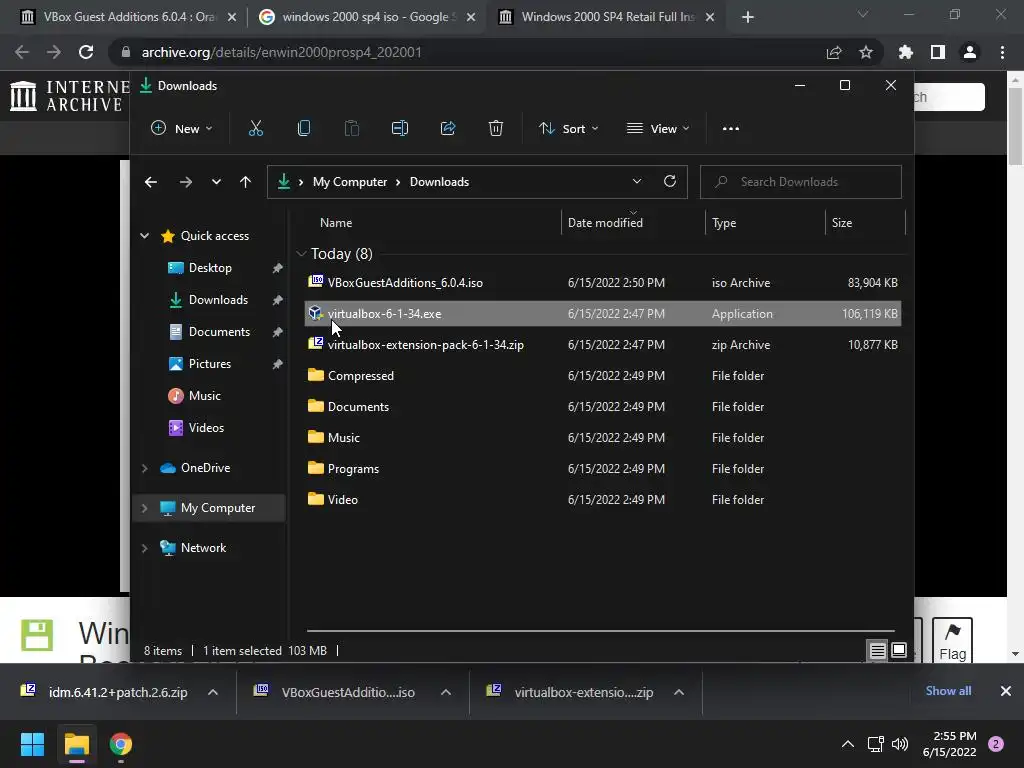The width and height of the screenshot is (1024, 768).
Task: Expand the My Computer tree node
Action: (144, 508)
